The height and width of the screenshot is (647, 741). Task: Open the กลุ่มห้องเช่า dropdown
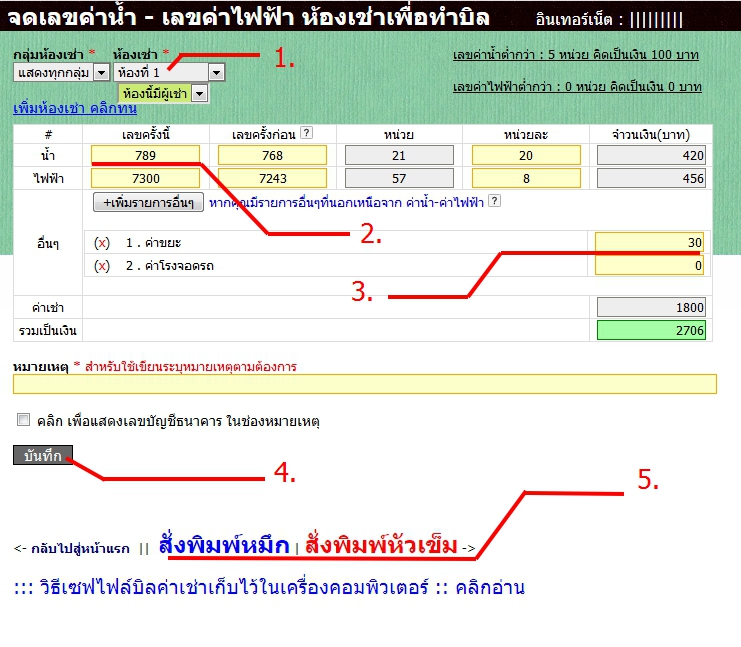100,72
